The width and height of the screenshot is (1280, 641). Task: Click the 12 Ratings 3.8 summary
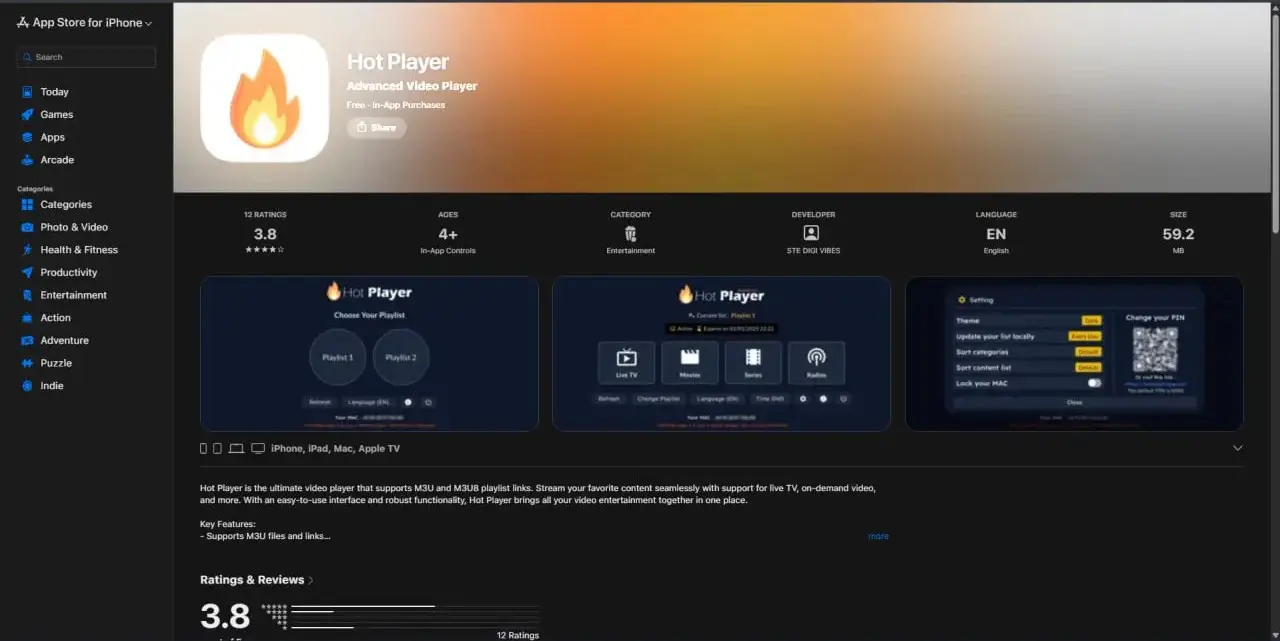(265, 233)
